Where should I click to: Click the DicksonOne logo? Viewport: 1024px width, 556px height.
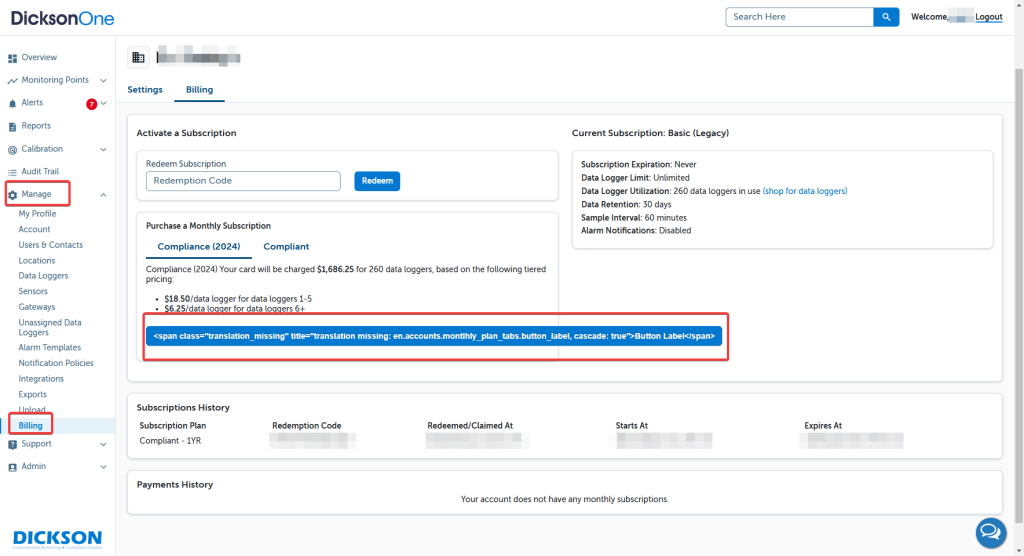click(62, 18)
